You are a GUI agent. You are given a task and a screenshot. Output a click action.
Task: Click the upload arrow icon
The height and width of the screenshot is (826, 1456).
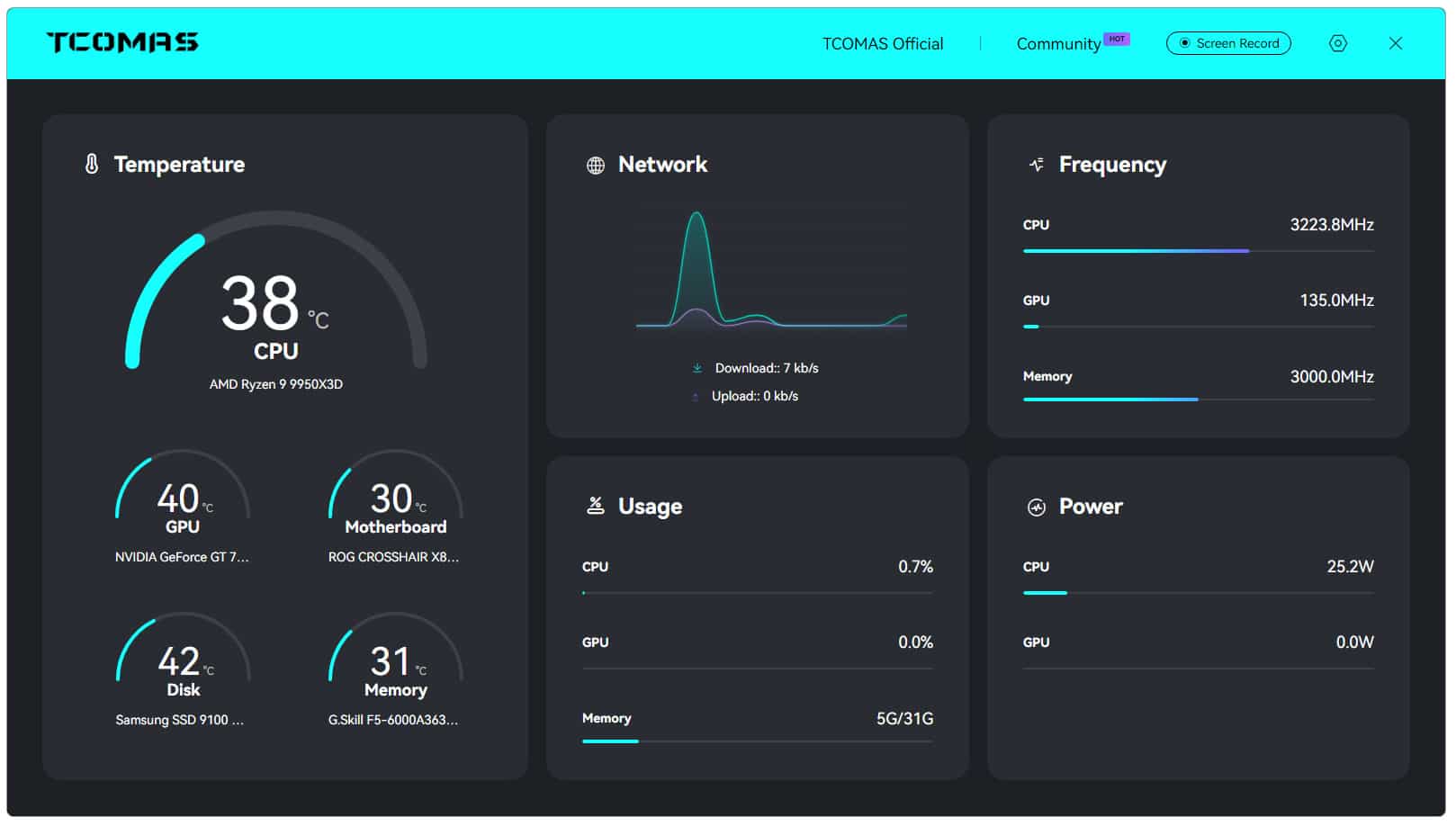click(x=695, y=396)
